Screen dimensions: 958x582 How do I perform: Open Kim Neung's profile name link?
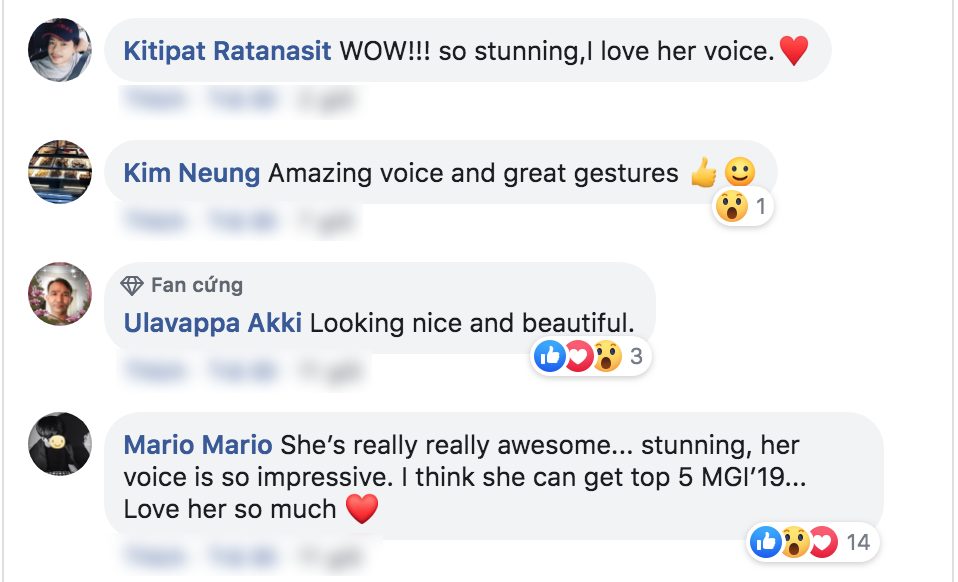[x=191, y=173]
